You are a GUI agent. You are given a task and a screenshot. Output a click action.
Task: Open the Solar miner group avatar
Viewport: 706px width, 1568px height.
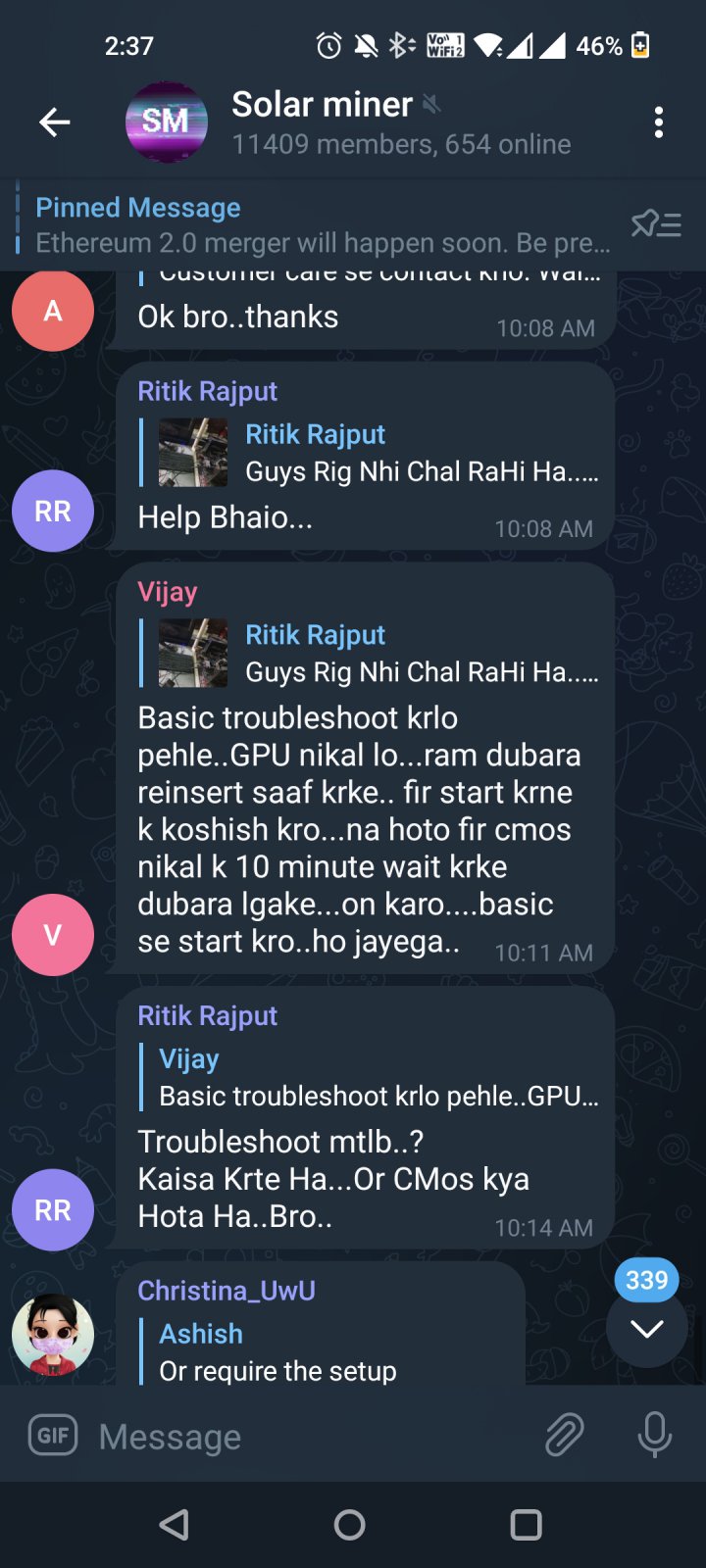167,122
